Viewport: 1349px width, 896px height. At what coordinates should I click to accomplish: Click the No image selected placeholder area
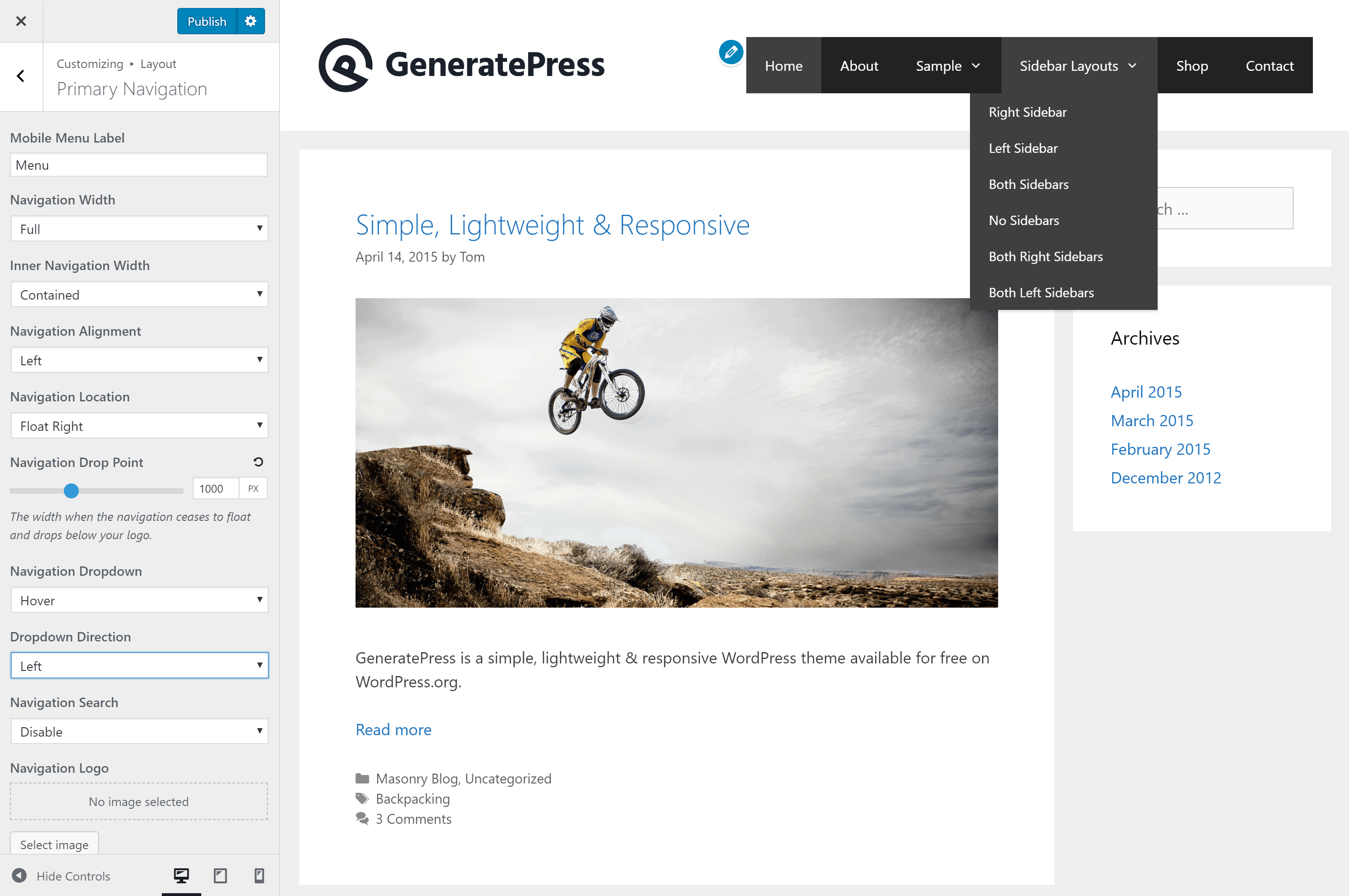pyautogui.click(x=139, y=801)
